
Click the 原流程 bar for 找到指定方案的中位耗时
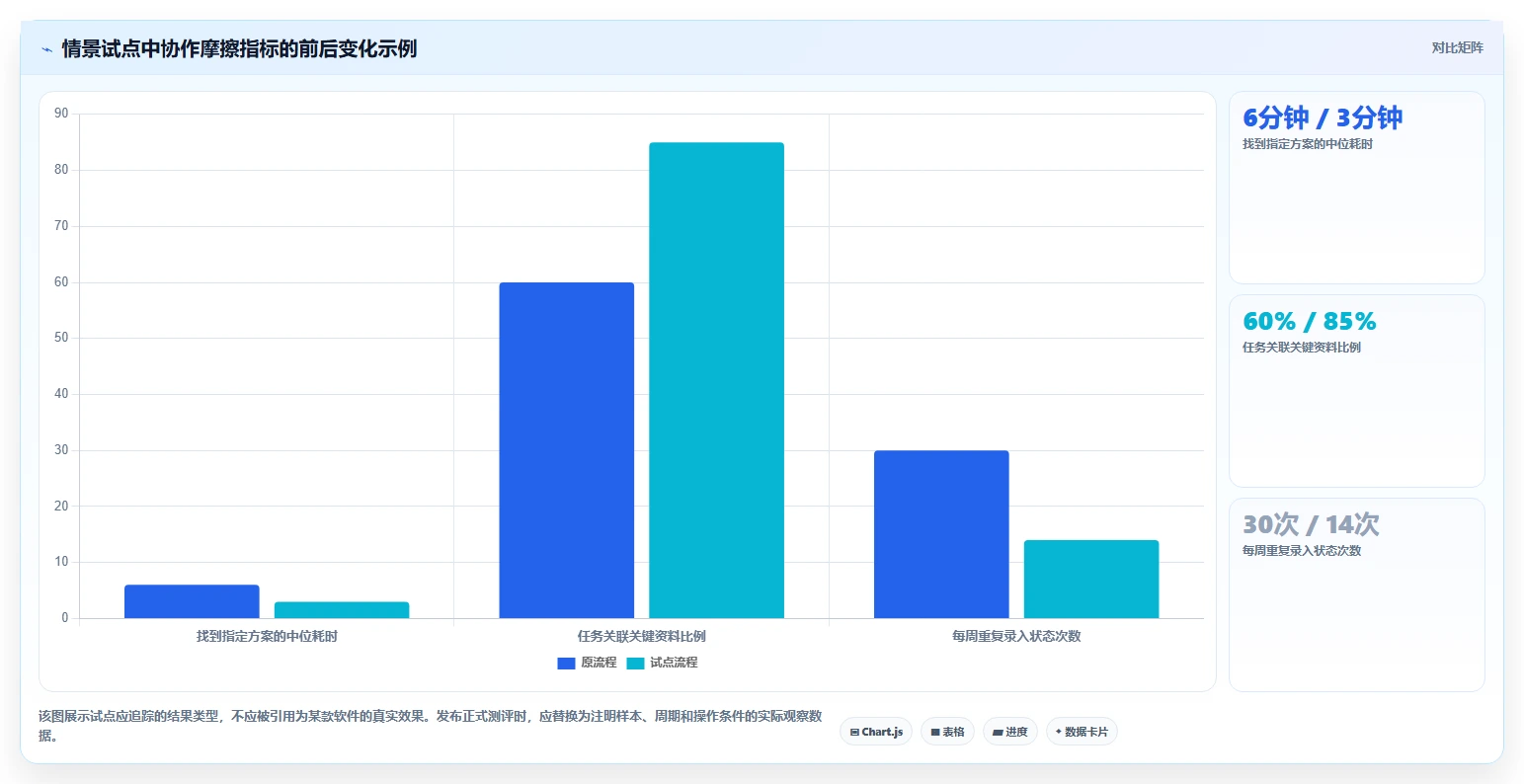192,601
